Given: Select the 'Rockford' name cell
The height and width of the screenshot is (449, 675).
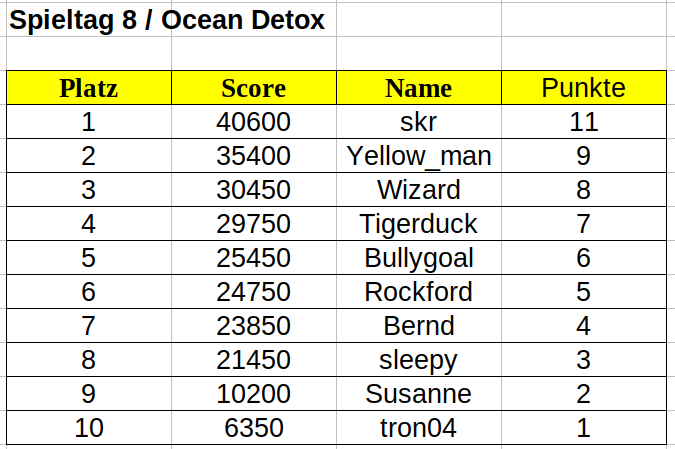Looking at the screenshot, I should [418, 292].
